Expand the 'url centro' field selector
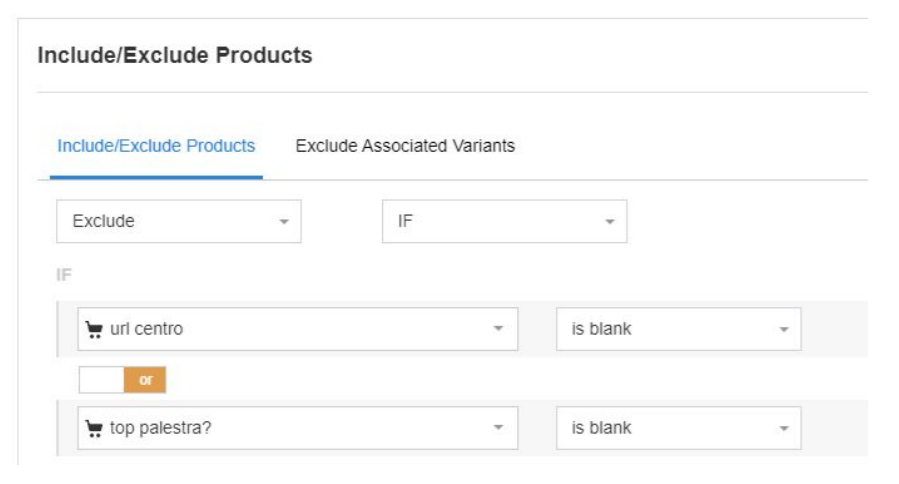The image size is (899, 484). pos(297,329)
